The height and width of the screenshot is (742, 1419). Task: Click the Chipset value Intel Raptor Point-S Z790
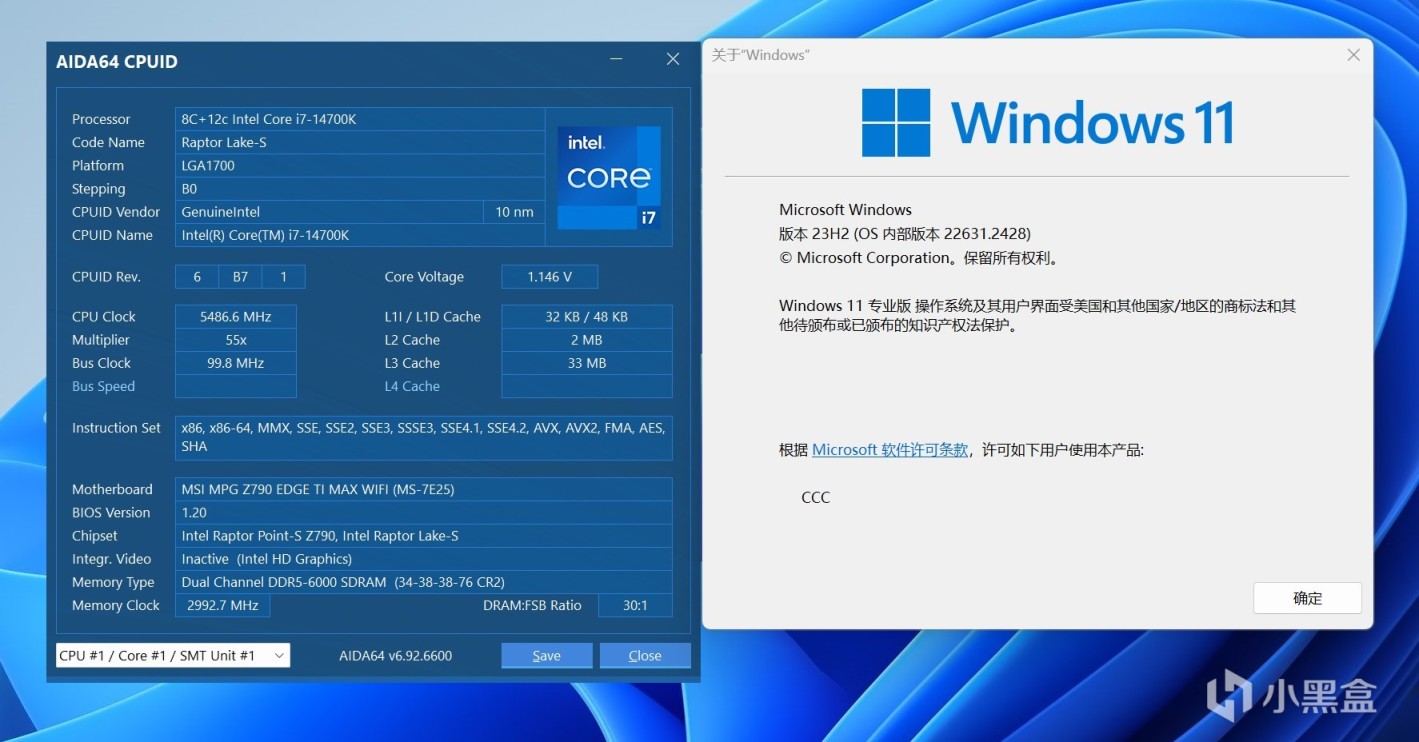(424, 536)
